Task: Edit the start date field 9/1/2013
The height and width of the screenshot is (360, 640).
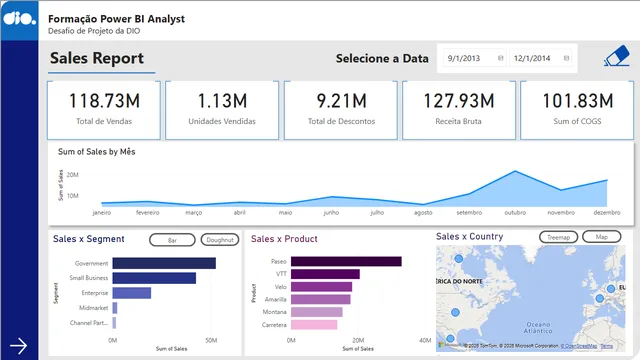Action: (x=475, y=58)
